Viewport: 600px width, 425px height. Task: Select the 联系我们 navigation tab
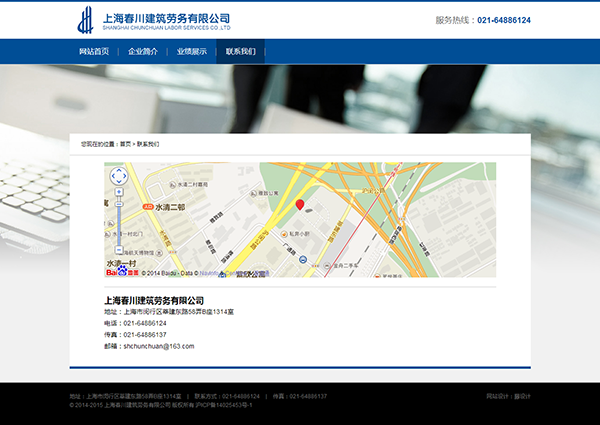(240, 51)
